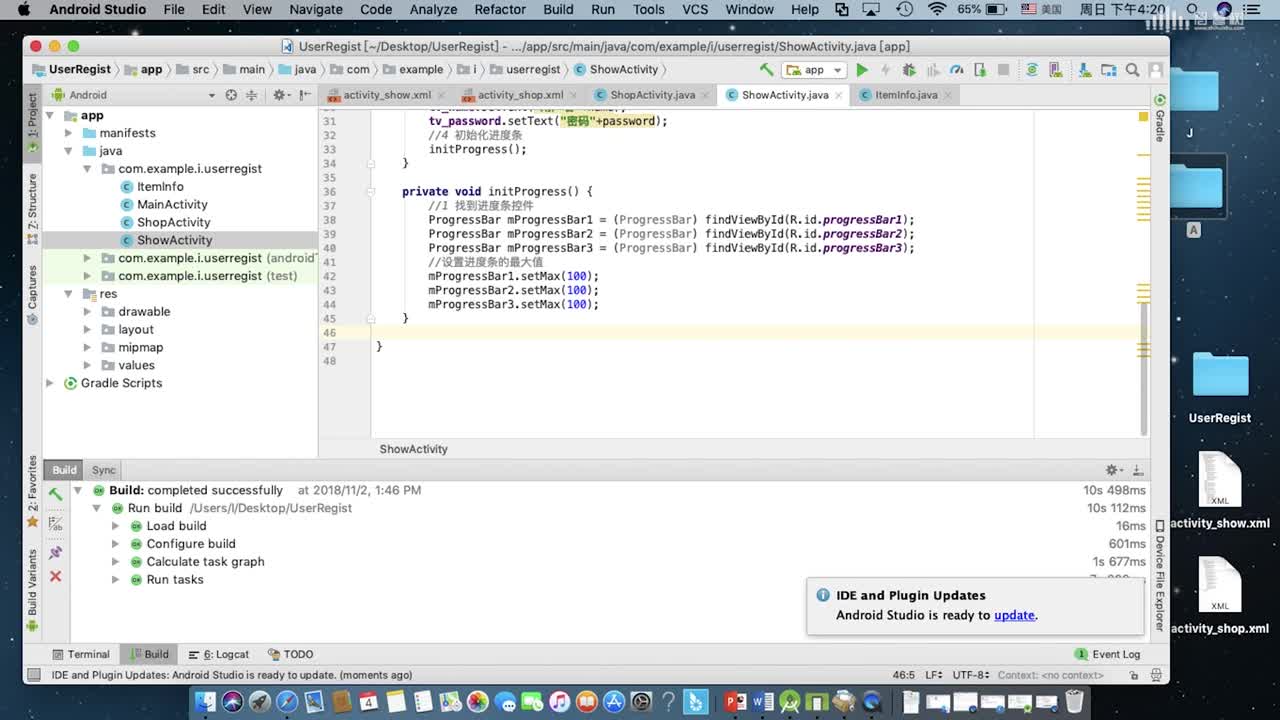Click scroll-from-source target icon in Project panel
The height and width of the screenshot is (720, 1280).
(x=231, y=95)
